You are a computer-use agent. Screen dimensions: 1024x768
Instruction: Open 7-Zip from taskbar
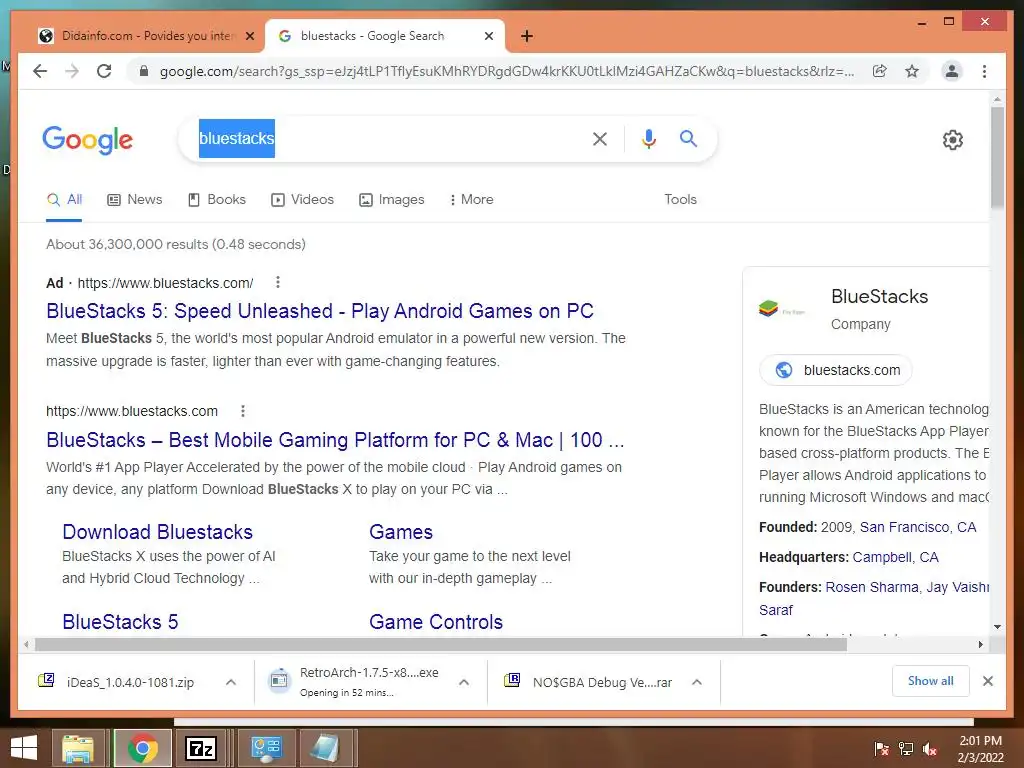pyautogui.click(x=200, y=748)
